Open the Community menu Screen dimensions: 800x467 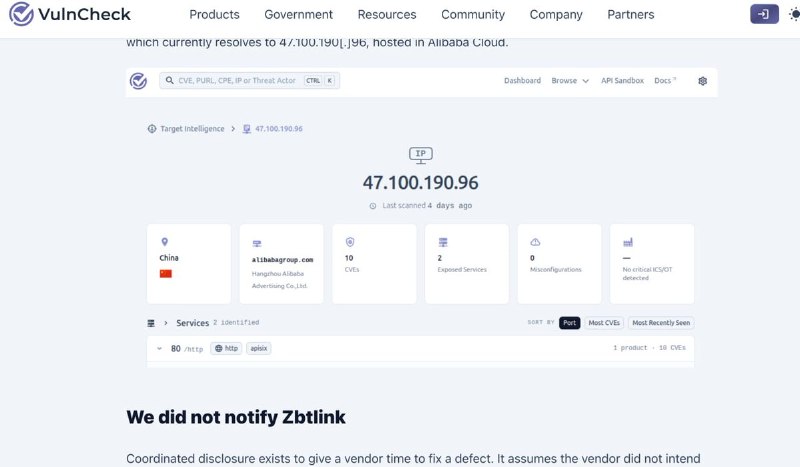pyautogui.click(x=473, y=15)
